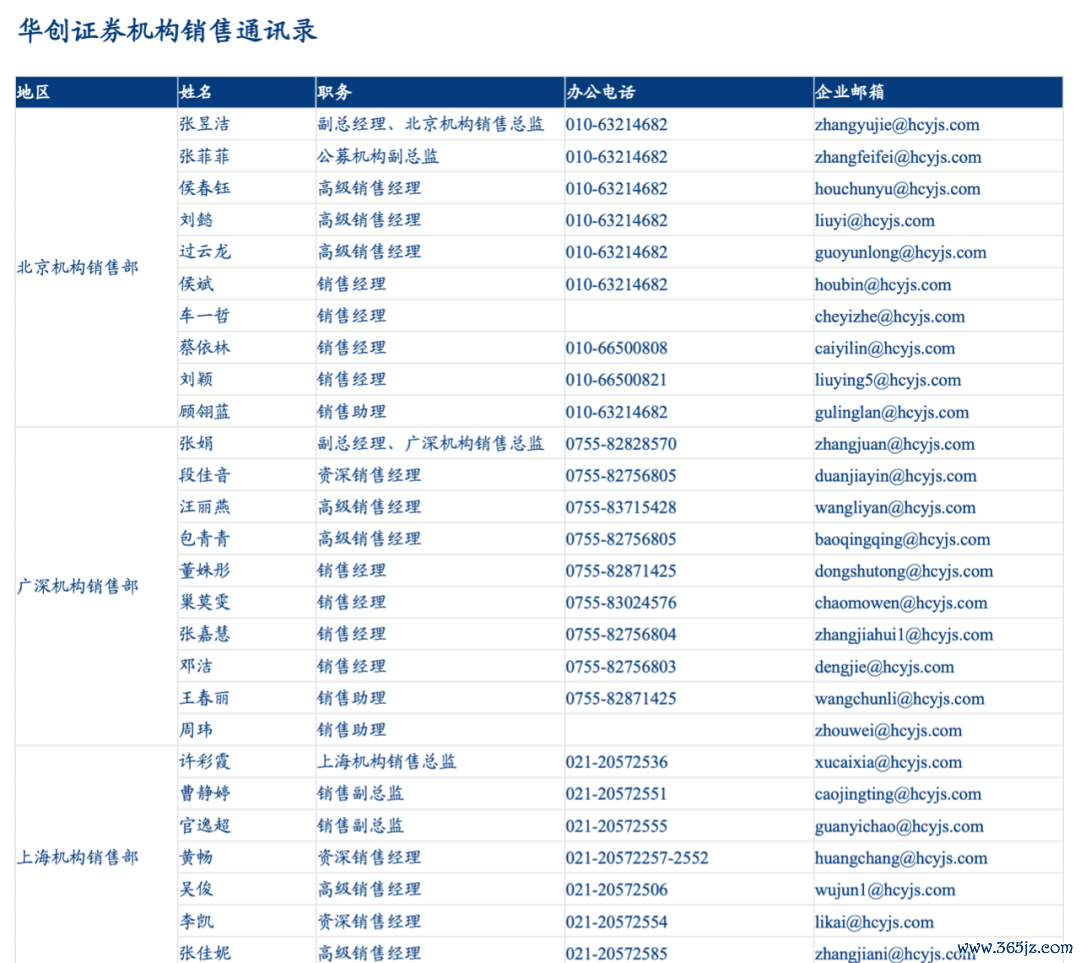The image size is (1080, 963).
Task: Click the email zhangfeifei@hcyjs.com
Action: point(898,158)
